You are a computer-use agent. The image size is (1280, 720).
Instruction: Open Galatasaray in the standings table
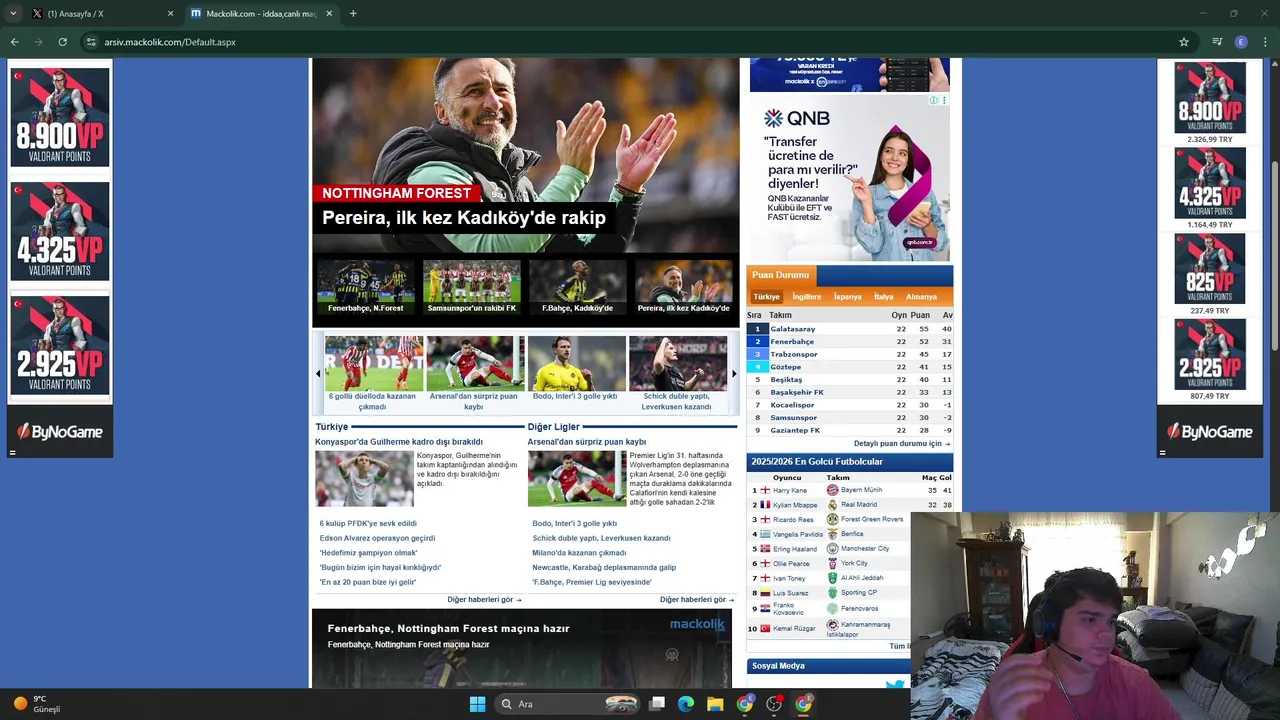coord(792,329)
